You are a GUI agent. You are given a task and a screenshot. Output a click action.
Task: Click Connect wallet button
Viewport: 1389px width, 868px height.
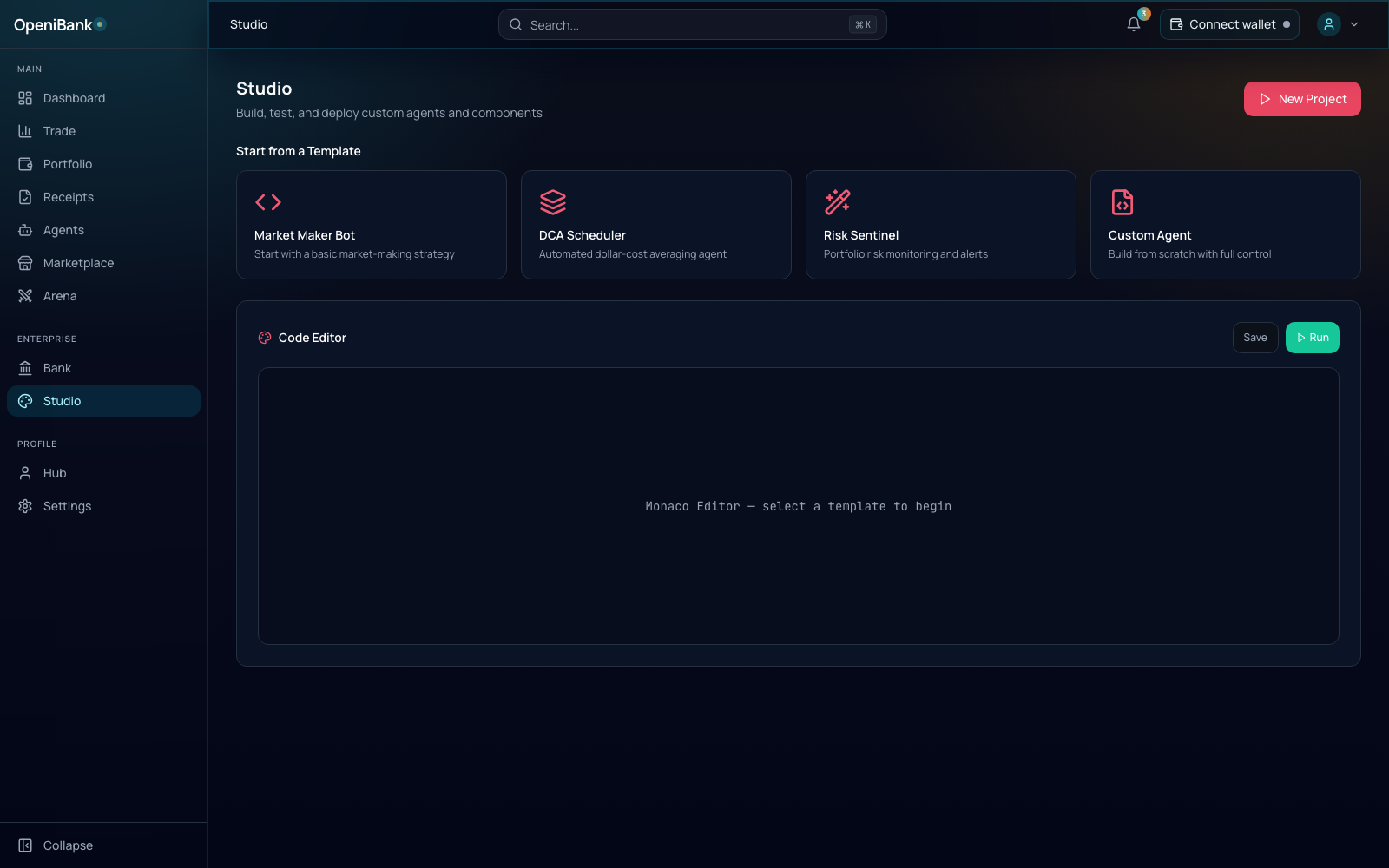click(1228, 24)
